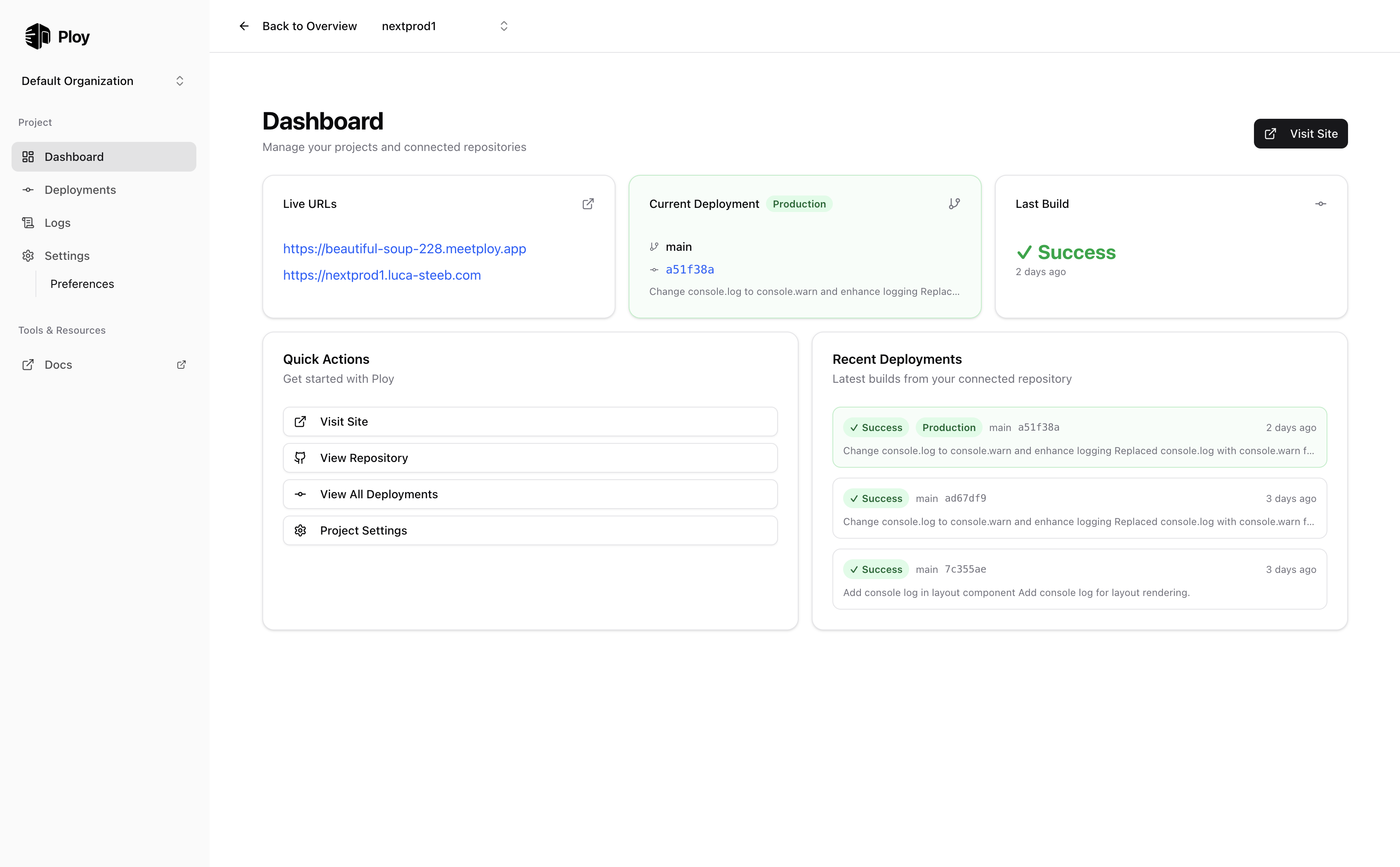The width and height of the screenshot is (1400, 867).
Task: Click the commit icon in Last Build card
Action: (1320, 204)
